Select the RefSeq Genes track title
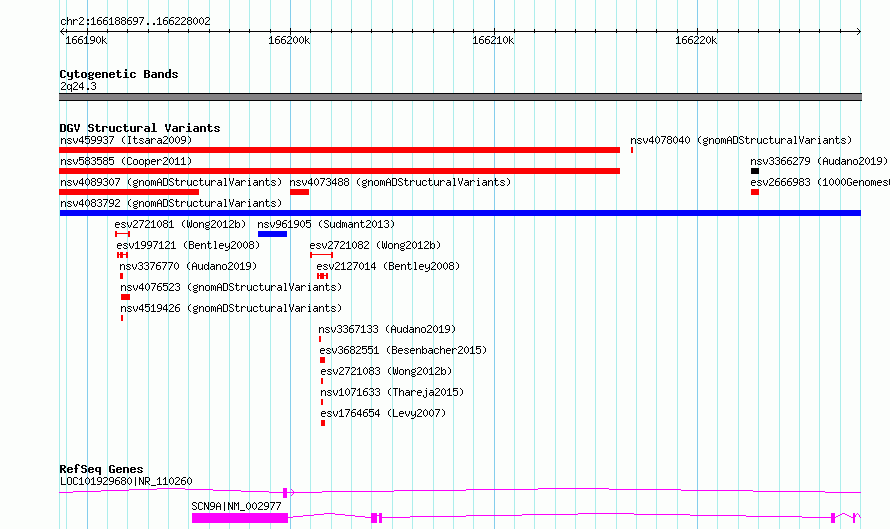The width and height of the screenshot is (890, 529). (101, 469)
